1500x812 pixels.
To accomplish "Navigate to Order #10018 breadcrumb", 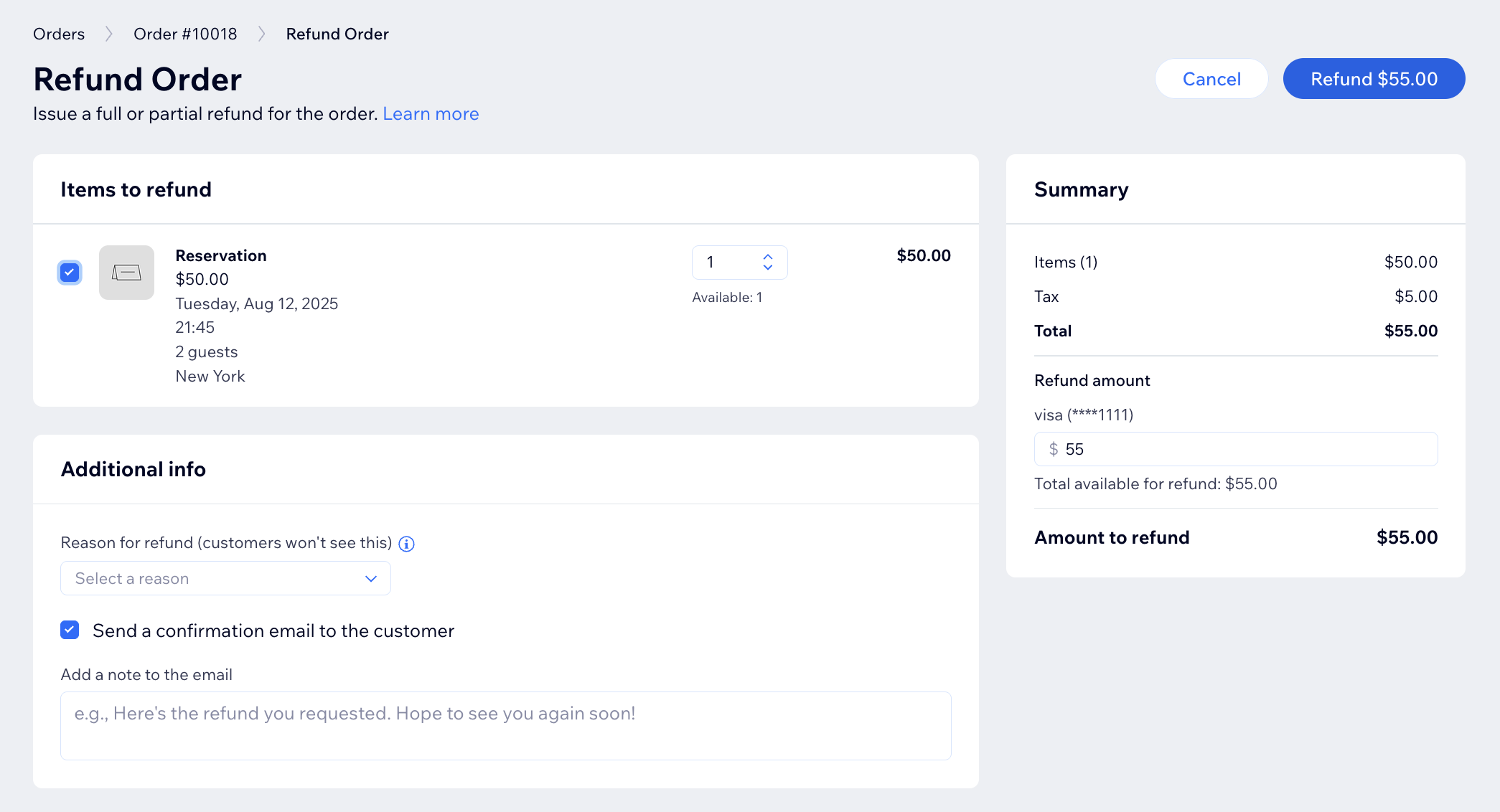I will 185,34.
